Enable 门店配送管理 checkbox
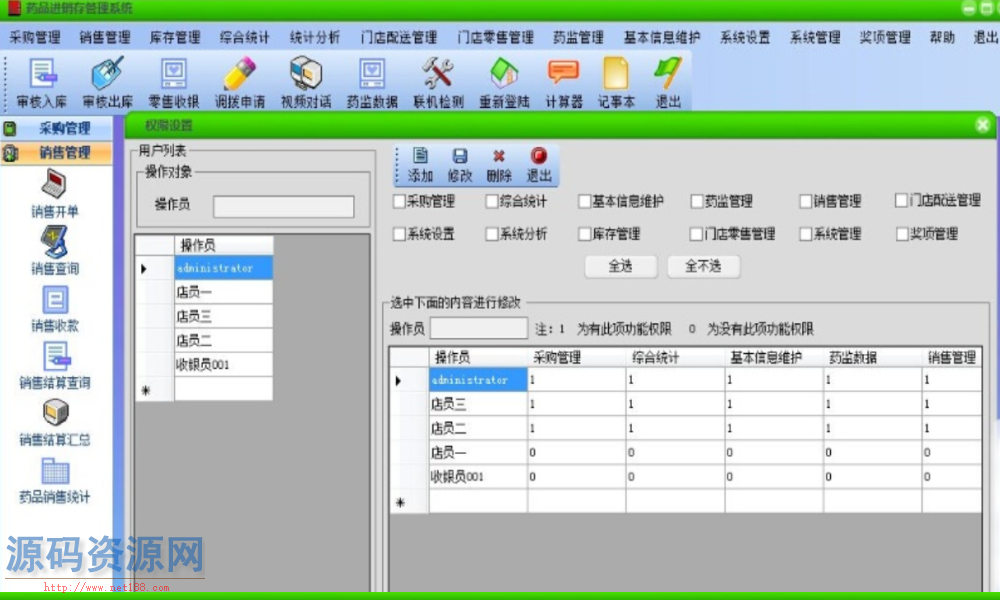Viewport: 1000px width, 600px height. point(902,201)
